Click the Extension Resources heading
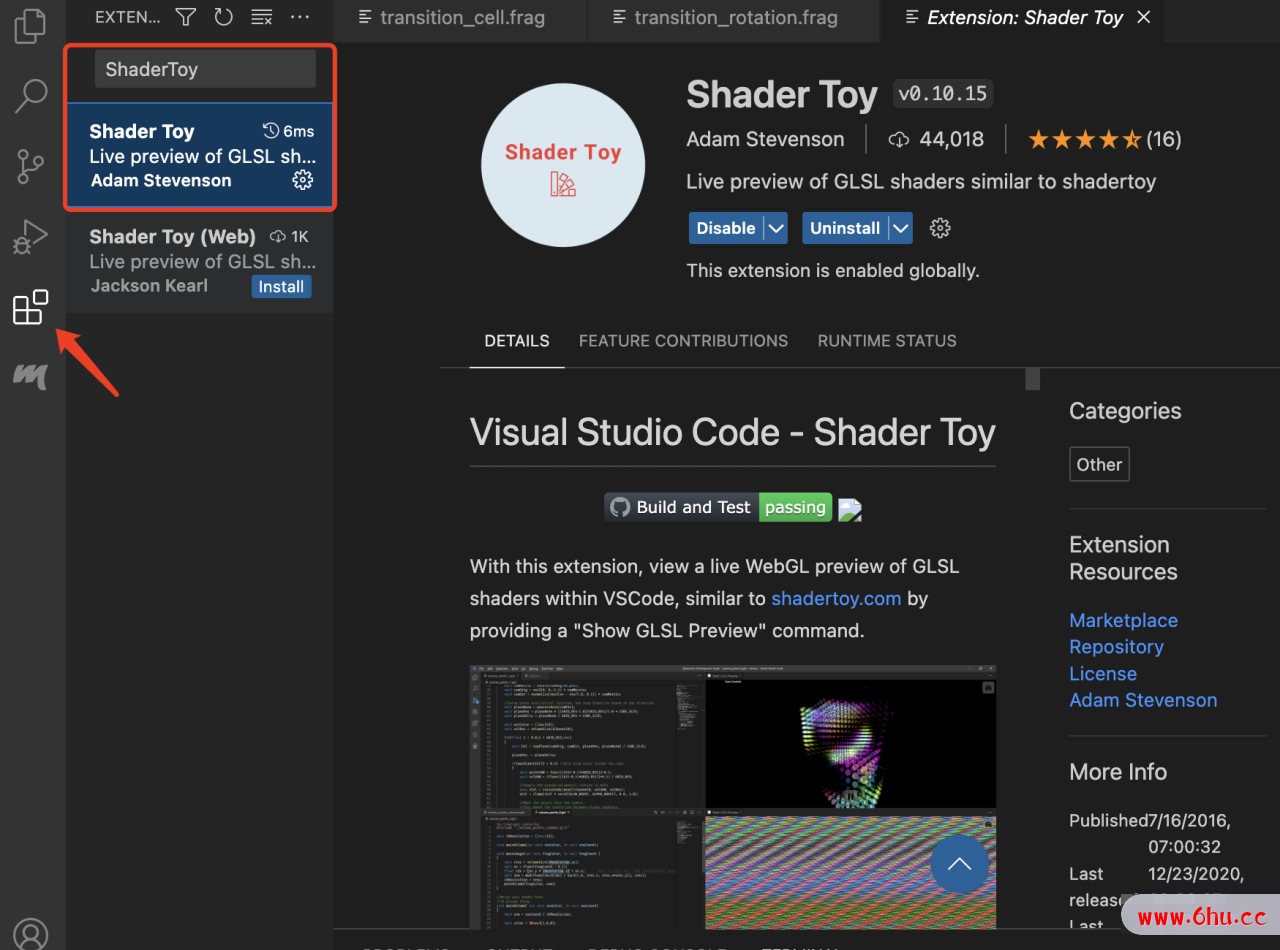Image resolution: width=1280 pixels, height=950 pixels. (1123, 558)
